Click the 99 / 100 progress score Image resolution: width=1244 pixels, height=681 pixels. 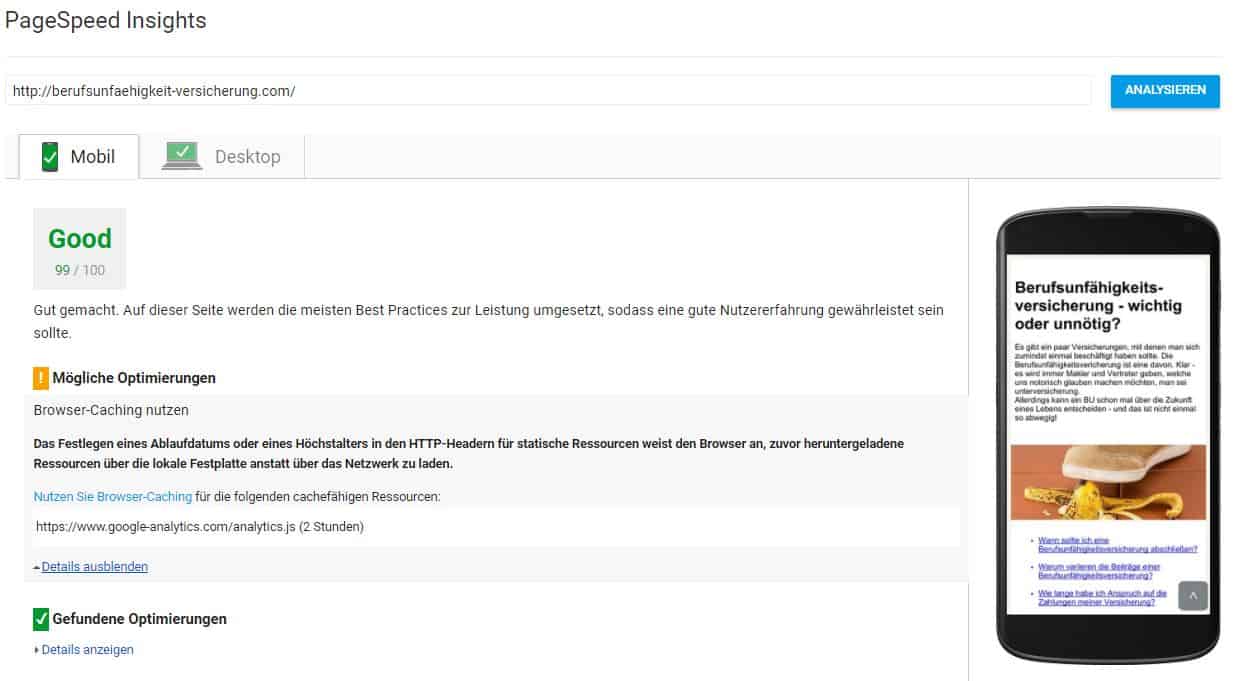[x=78, y=270]
